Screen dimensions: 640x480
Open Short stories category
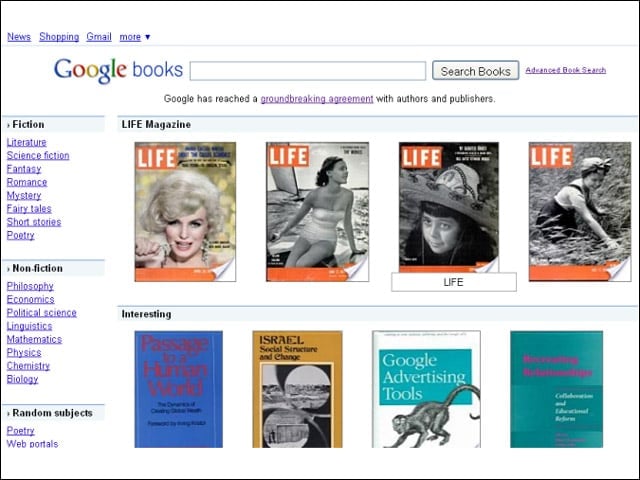tap(34, 222)
